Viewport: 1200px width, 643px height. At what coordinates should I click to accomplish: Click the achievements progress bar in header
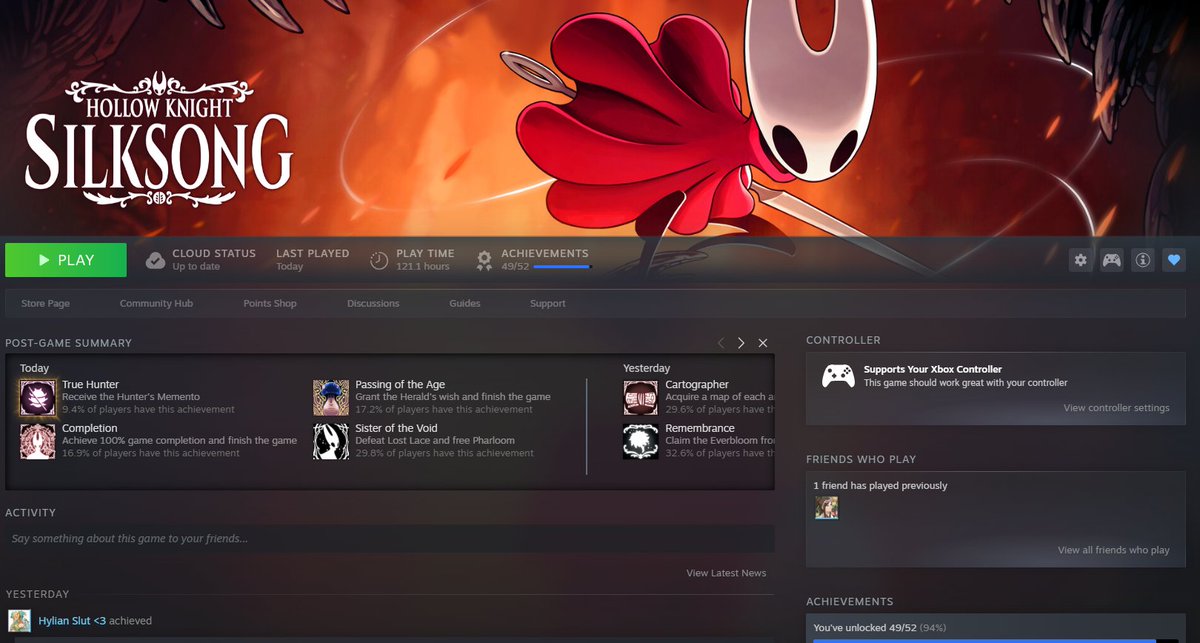562,267
